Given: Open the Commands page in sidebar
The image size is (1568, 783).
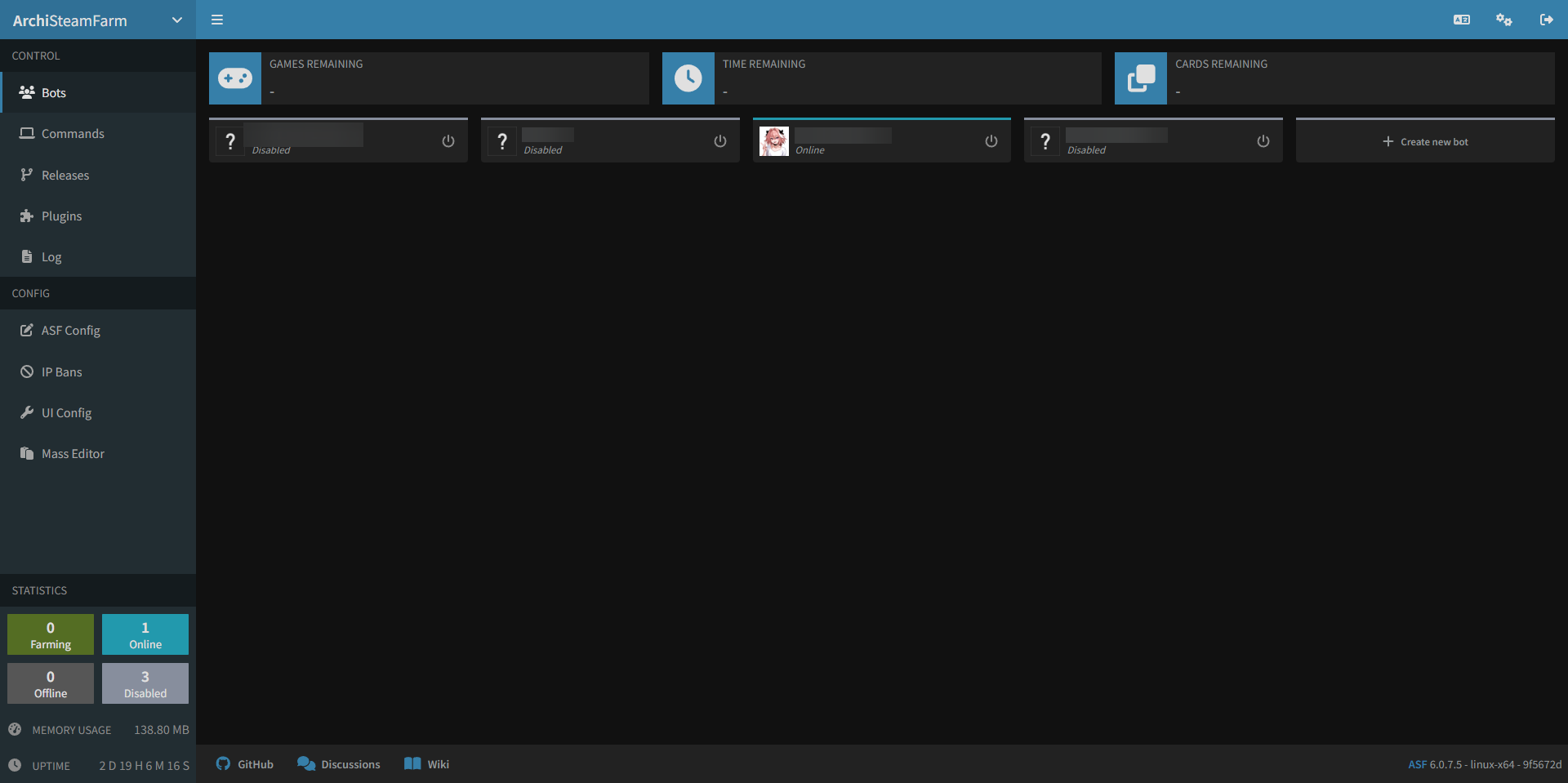Looking at the screenshot, I should point(98,134).
